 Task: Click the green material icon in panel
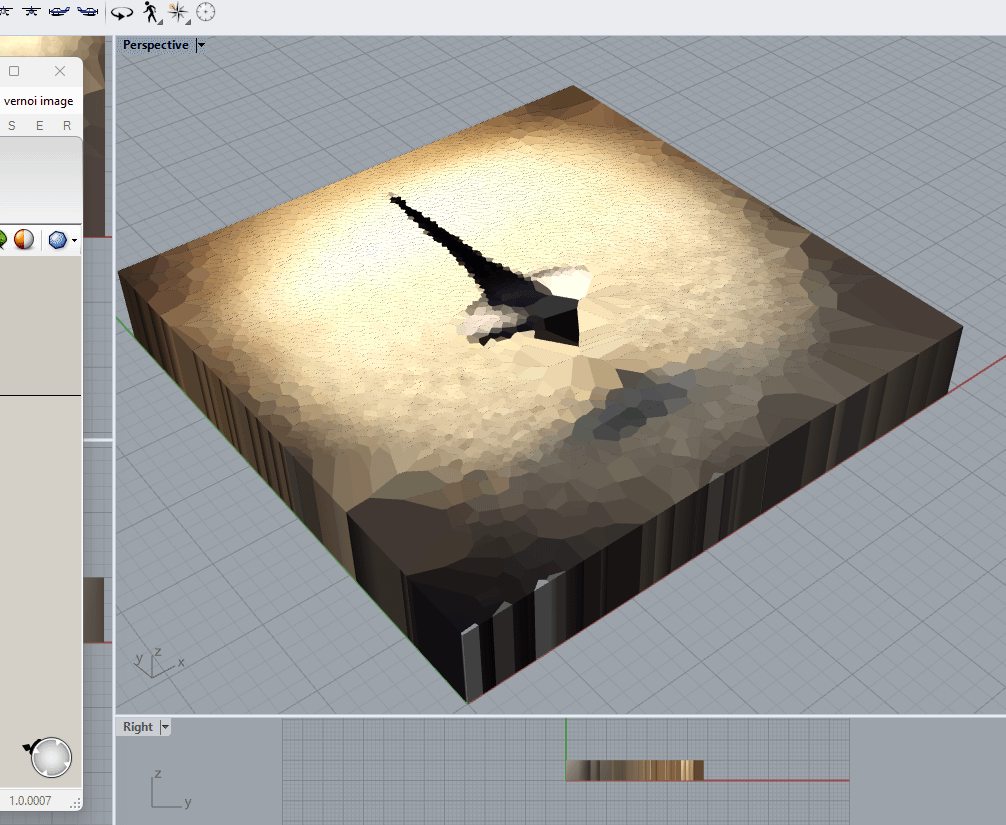pyautogui.click(x=3, y=240)
